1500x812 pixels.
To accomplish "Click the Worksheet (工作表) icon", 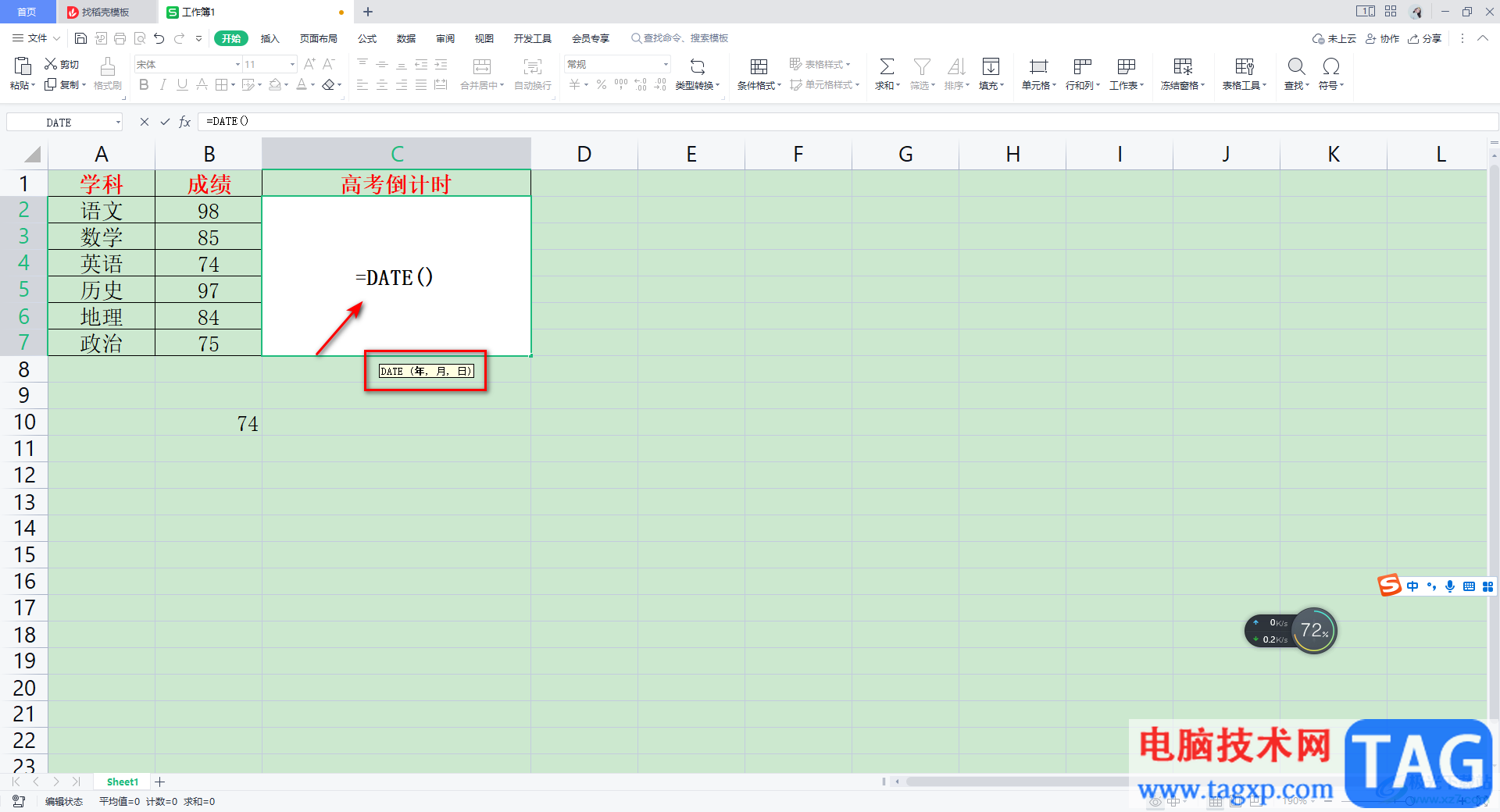I will tap(1126, 67).
